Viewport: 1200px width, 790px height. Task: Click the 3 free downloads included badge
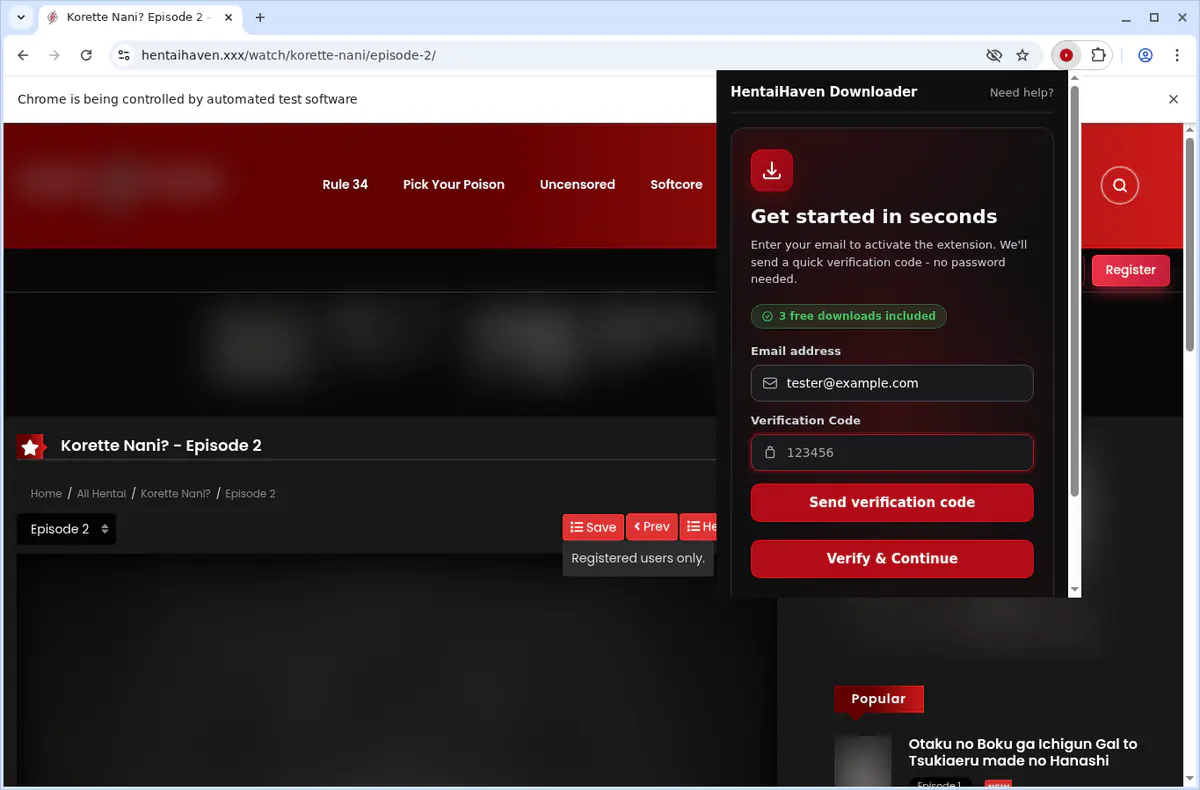pos(848,316)
